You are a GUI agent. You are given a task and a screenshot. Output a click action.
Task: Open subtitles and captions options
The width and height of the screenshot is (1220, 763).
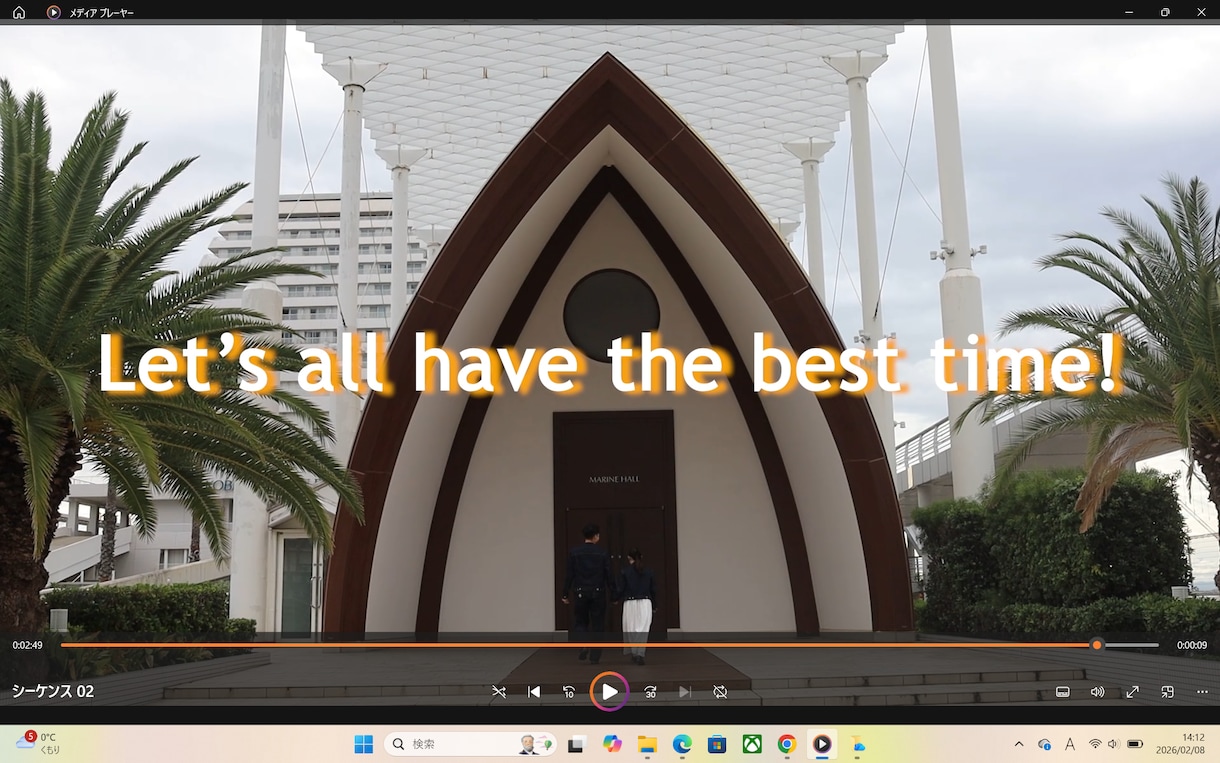pos(1063,692)
